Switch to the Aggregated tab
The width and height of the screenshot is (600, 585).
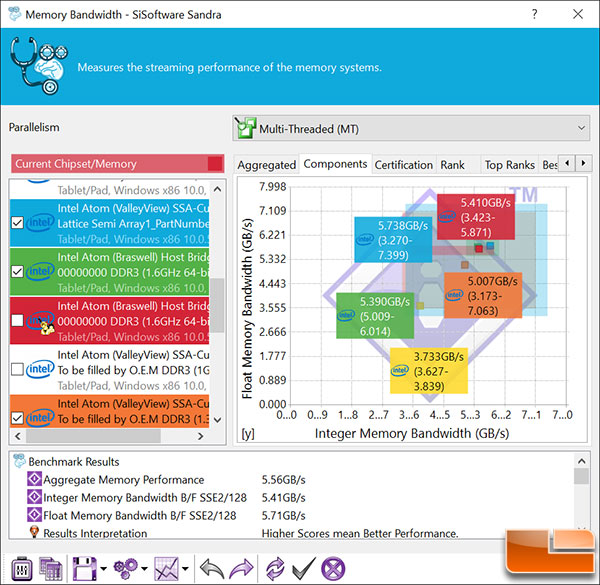point(266,165)
